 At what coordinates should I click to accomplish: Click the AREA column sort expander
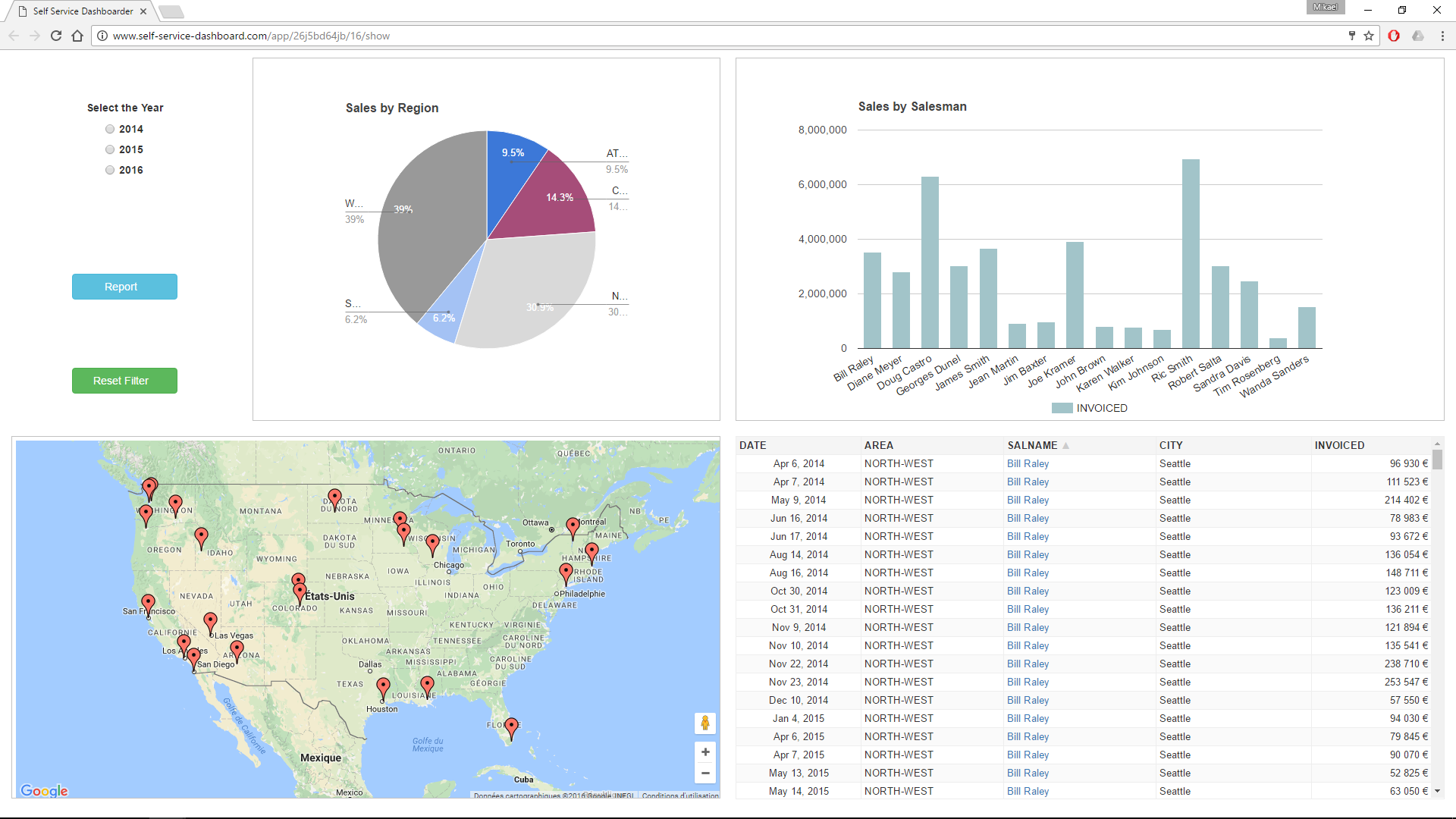(x=877, y=444)
